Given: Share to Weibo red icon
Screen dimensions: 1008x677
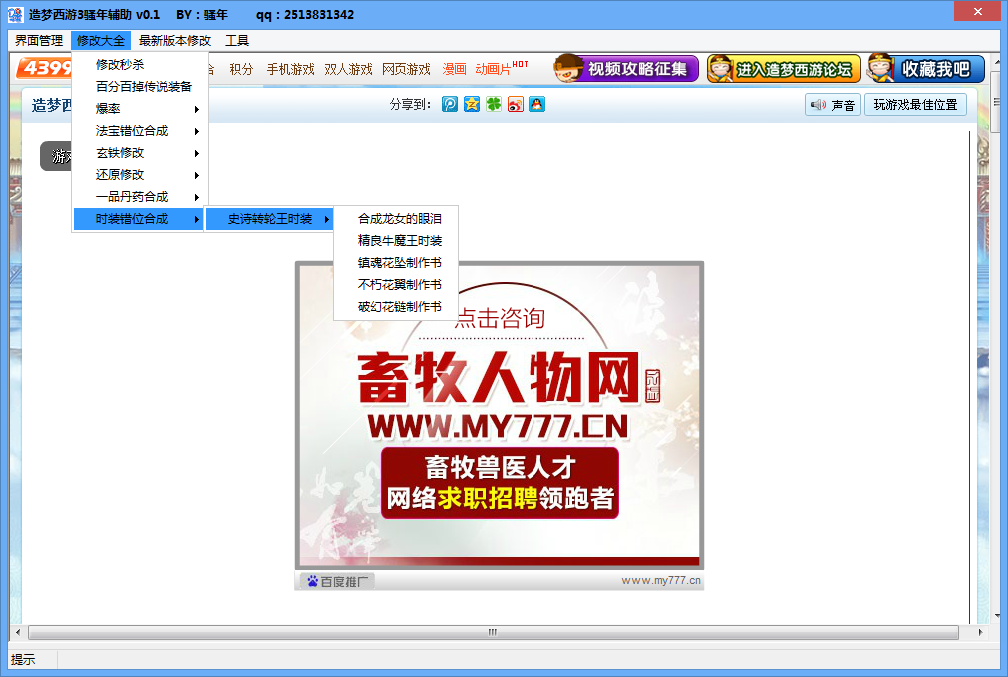Looking at the screenshot, I should pos(516,104).
